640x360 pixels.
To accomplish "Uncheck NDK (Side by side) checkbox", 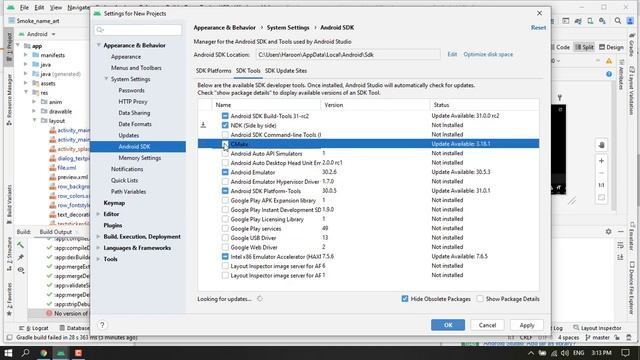I will click(x=225, y=125).
